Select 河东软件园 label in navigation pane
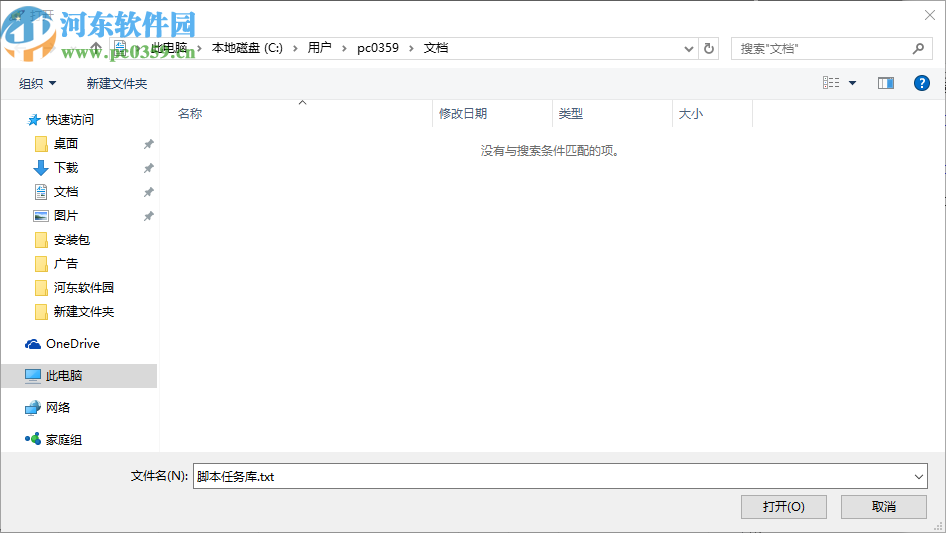 click(x=84, y=288)
